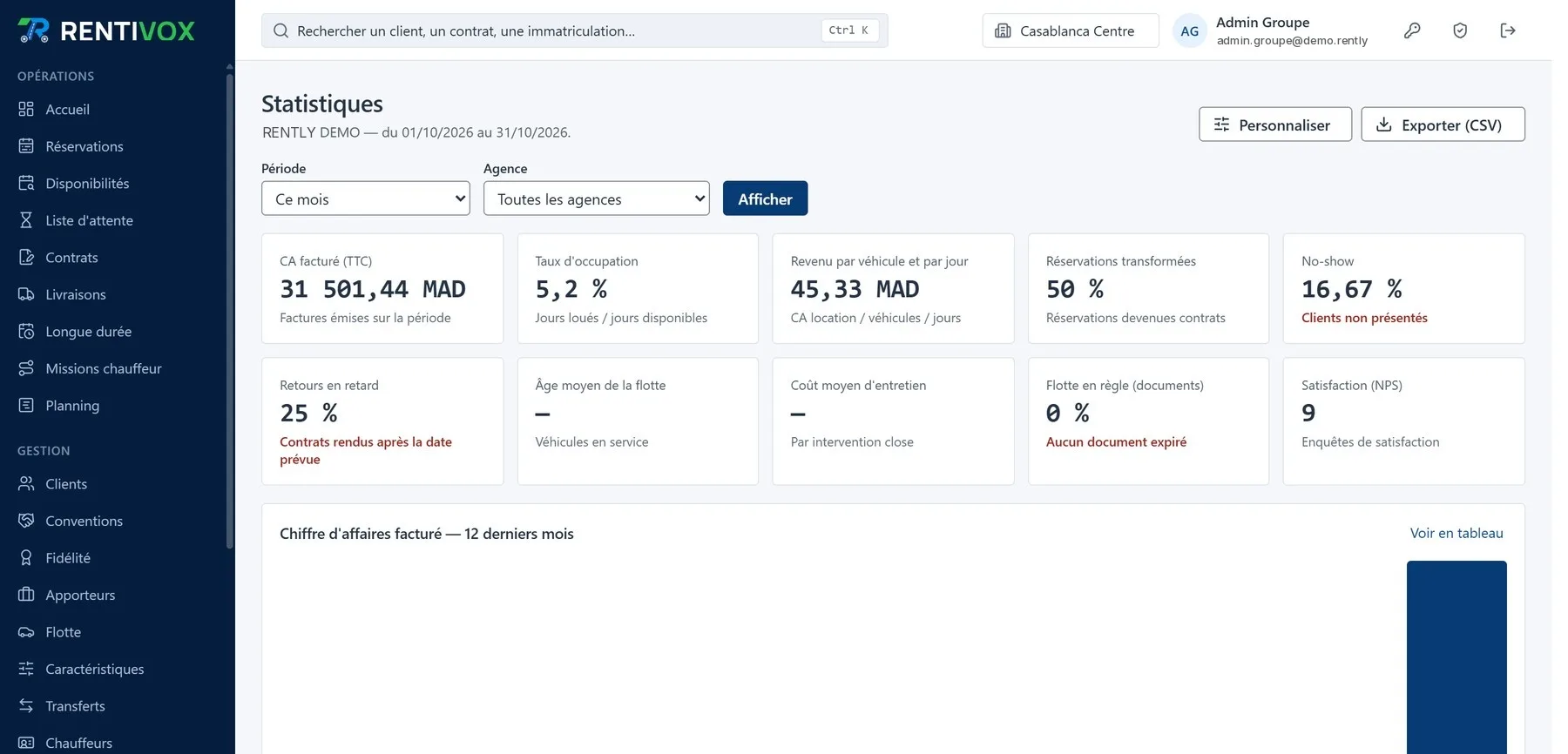Click the key icon in the header
This screenshot has height=754, width=1568.
(x=1412, y=30)
